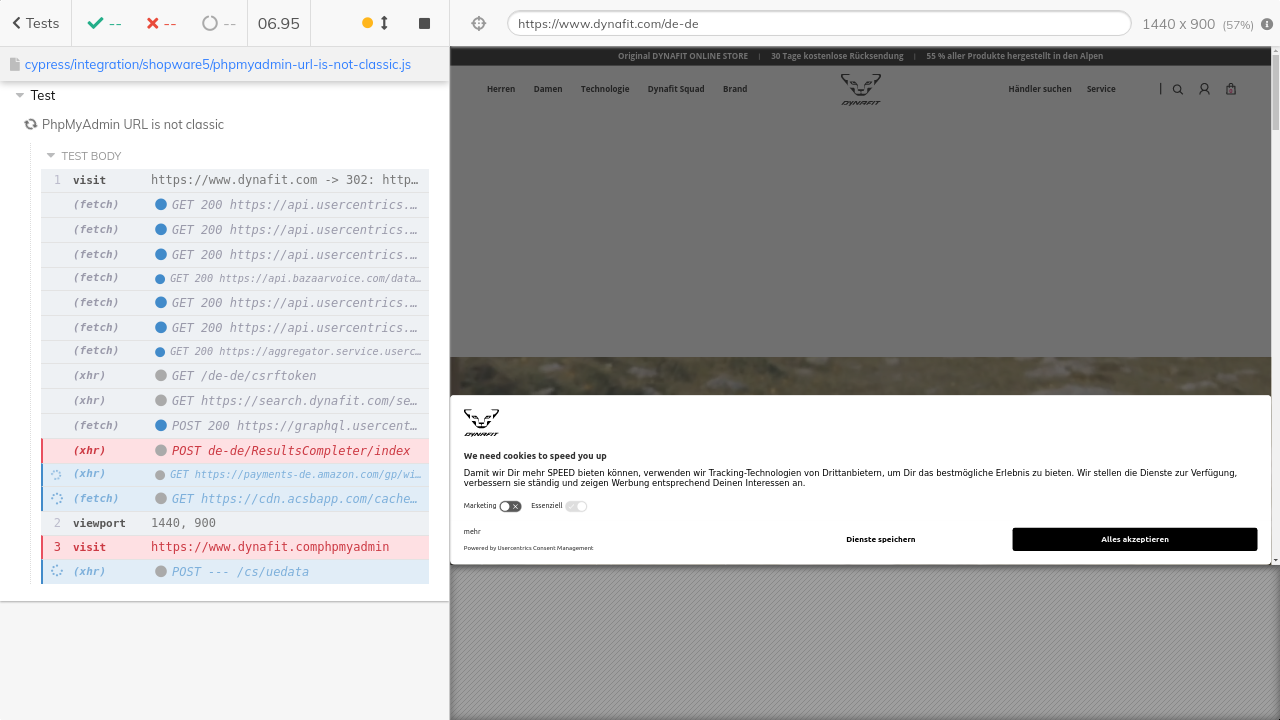Screen dimensions: 1280x720
Task: Click the Alles akzeptieren button
Action: point(1134,539)
